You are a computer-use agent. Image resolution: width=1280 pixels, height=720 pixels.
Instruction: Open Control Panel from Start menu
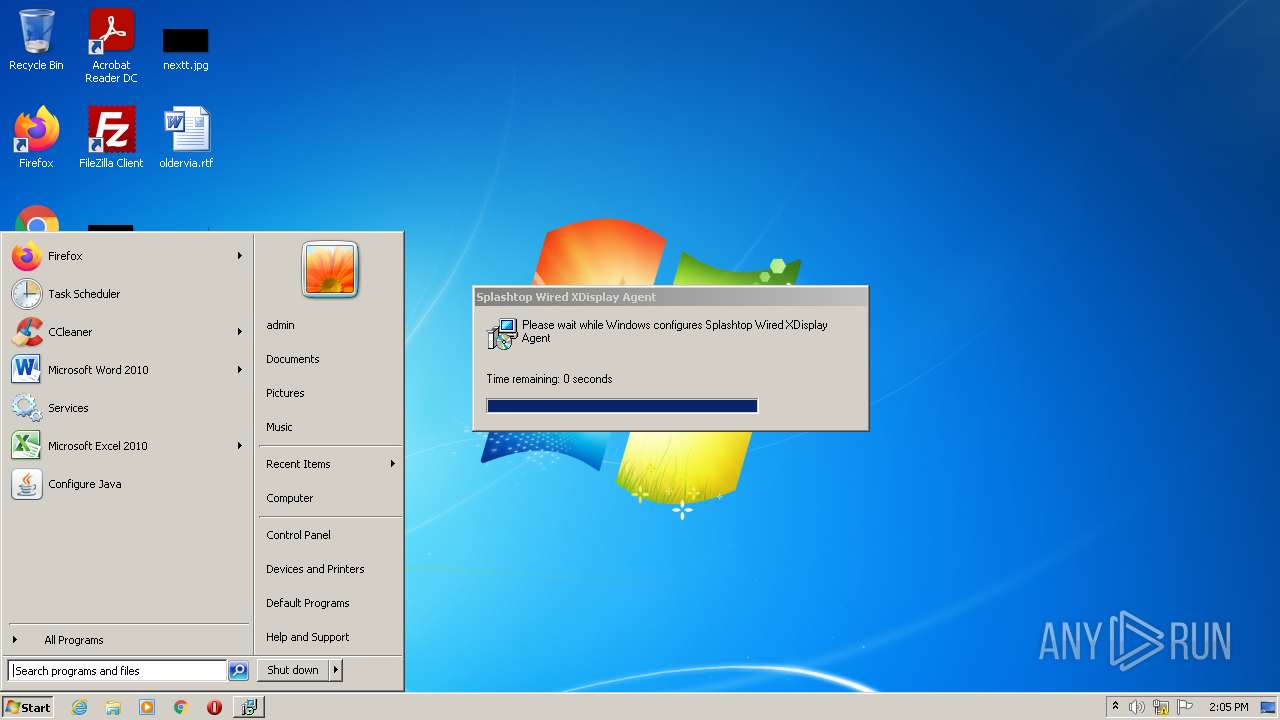(x=298, y=535)
